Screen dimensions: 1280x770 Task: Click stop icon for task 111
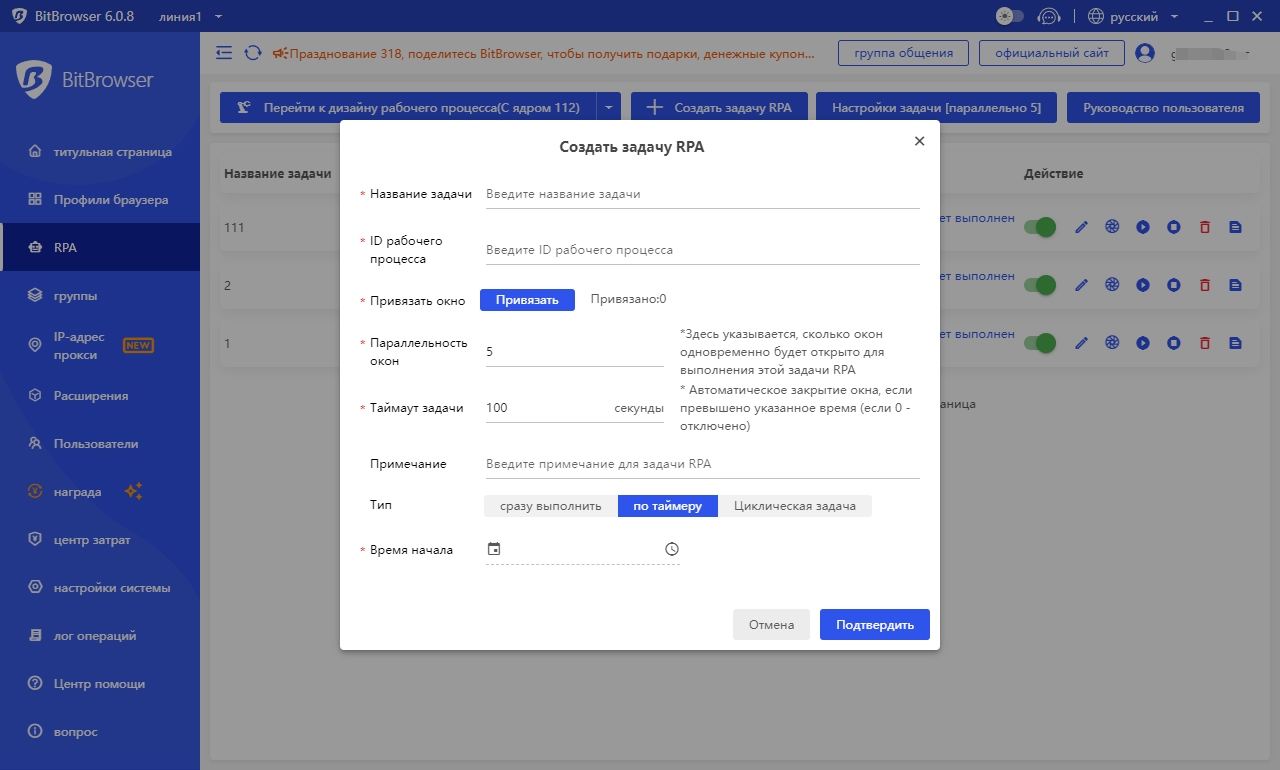1173,228
